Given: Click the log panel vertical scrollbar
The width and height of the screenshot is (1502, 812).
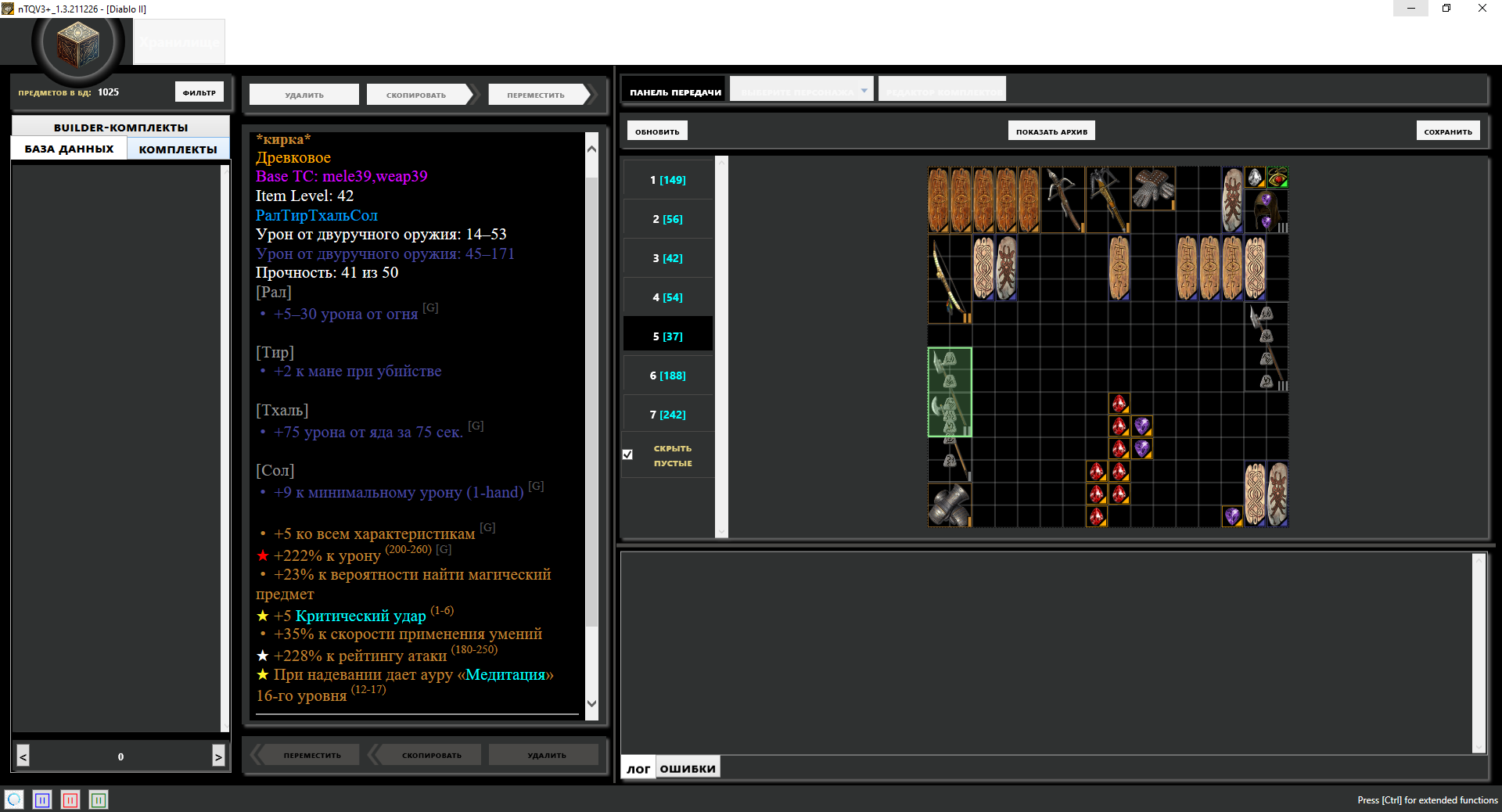Looking at the screenshot, I should tap(1479, 653).
